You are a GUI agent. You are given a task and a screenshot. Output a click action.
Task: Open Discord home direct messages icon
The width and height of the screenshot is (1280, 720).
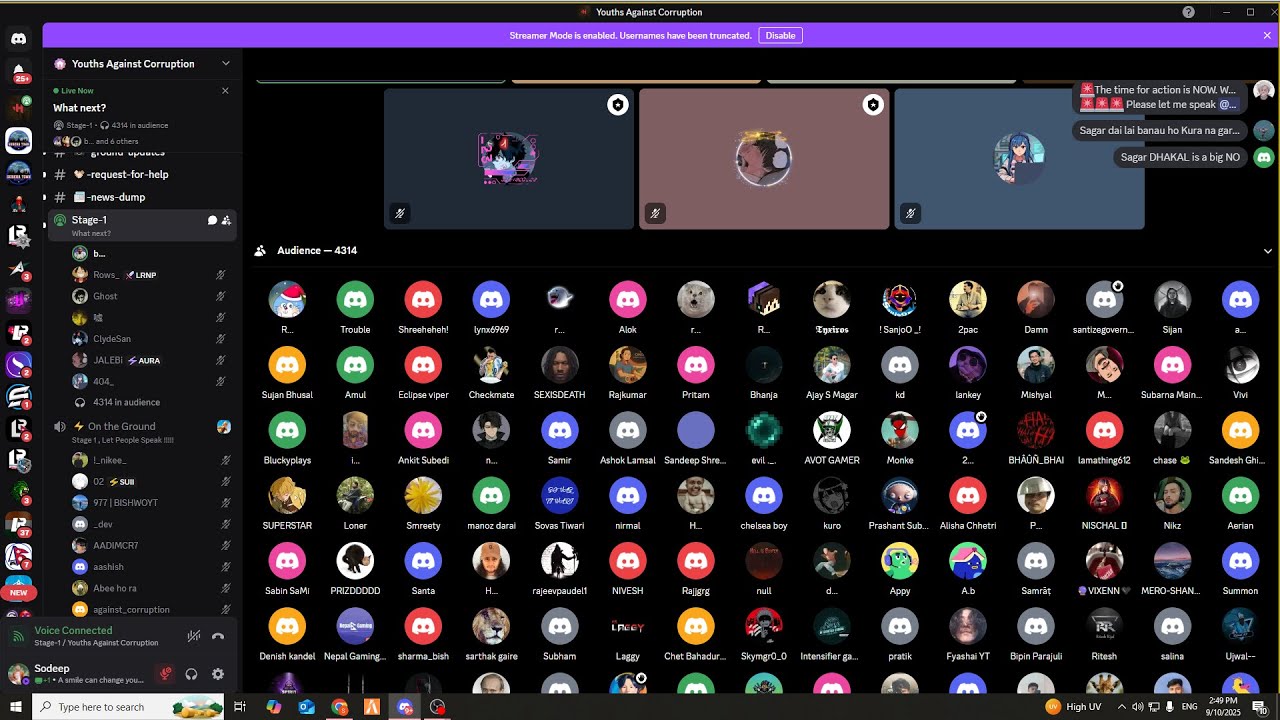(18, 38)
